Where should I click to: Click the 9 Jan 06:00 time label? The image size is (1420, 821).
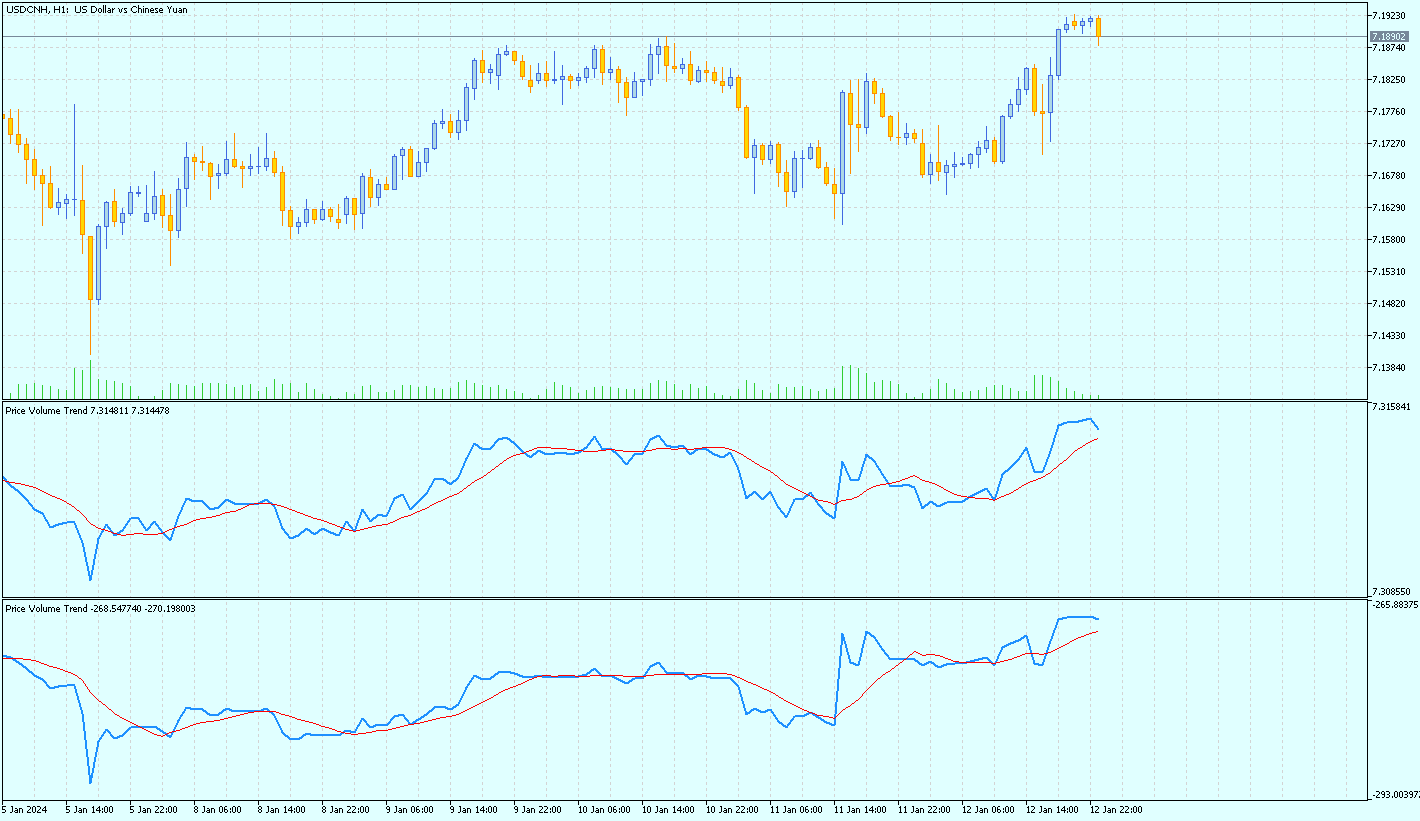click(410, 809)
